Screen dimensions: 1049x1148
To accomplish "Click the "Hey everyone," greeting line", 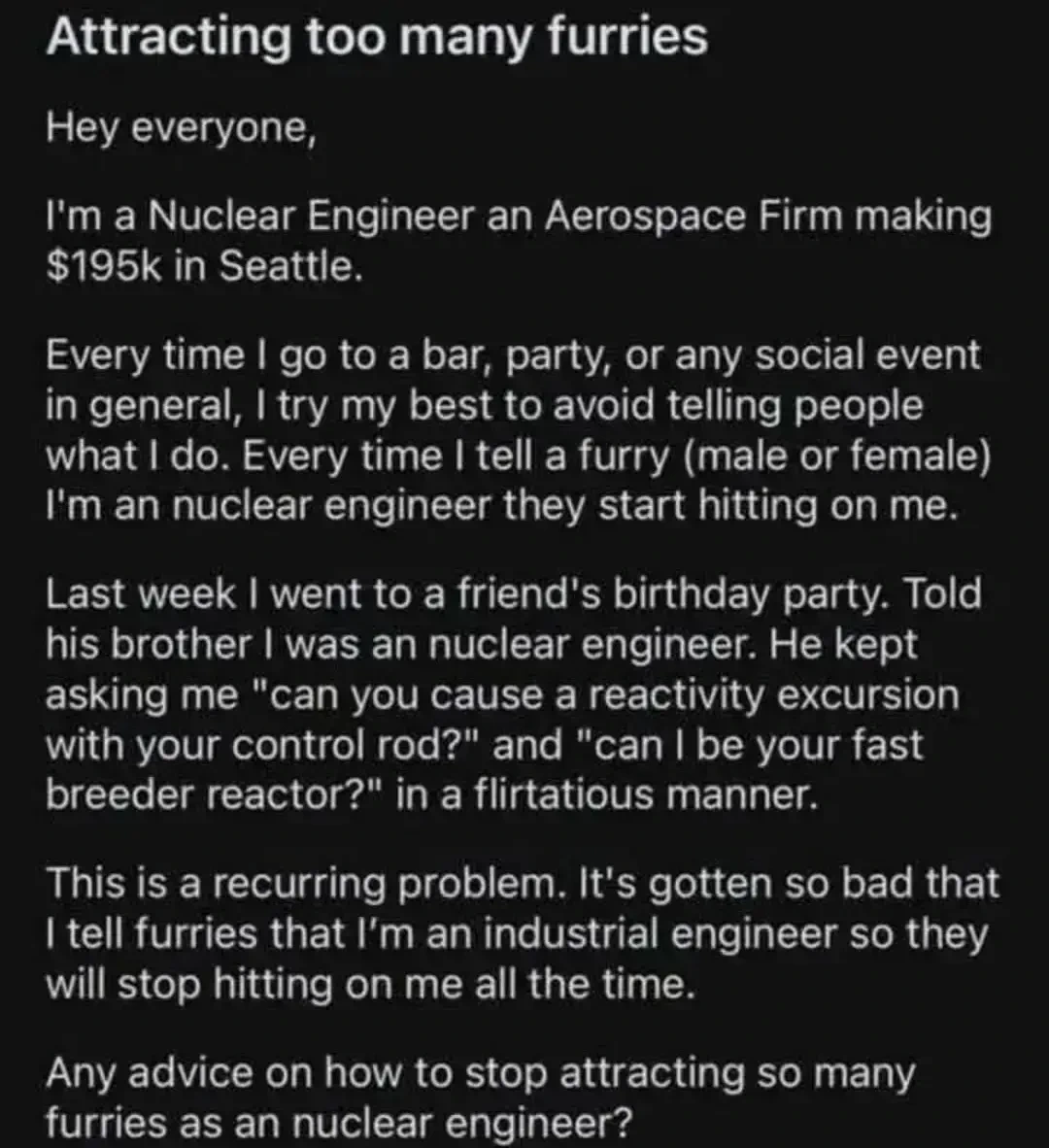I will coord(181,128).
